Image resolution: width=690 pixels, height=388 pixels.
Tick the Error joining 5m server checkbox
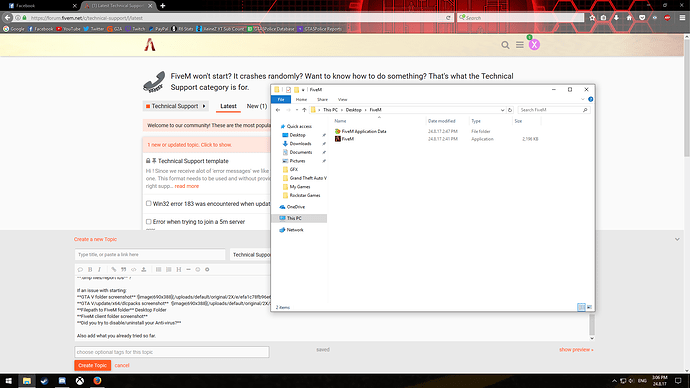click(149, 222)
